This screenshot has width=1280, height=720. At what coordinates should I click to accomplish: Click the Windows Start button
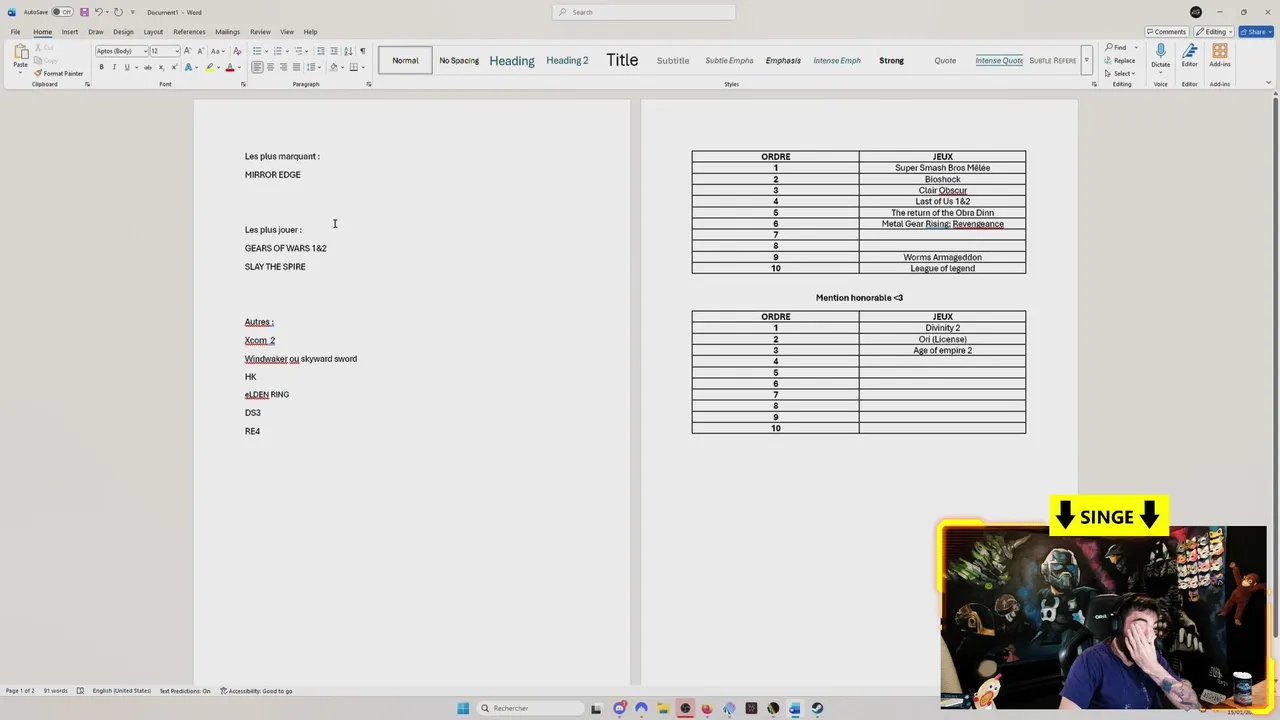point(463,708)
